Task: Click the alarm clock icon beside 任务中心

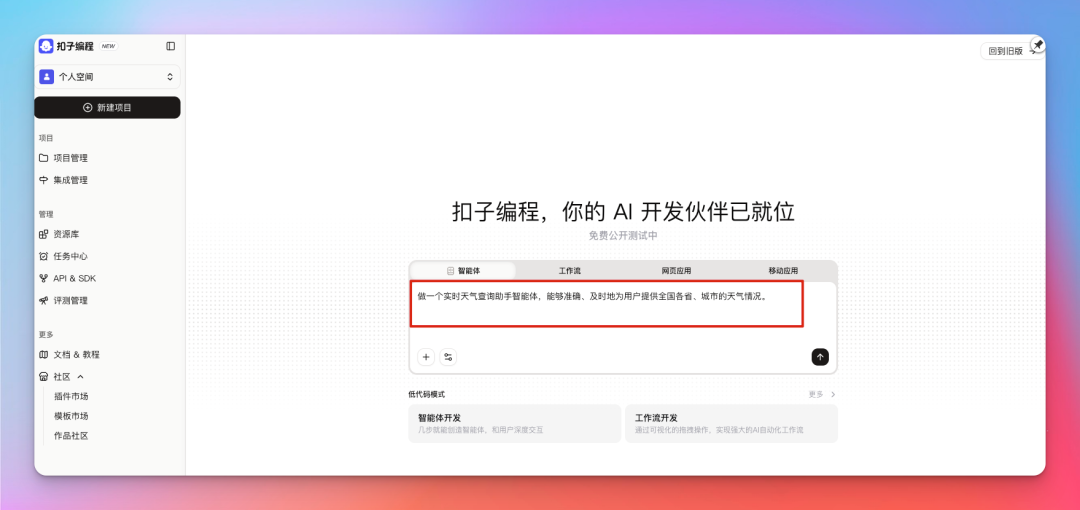Action: point(43,256)
